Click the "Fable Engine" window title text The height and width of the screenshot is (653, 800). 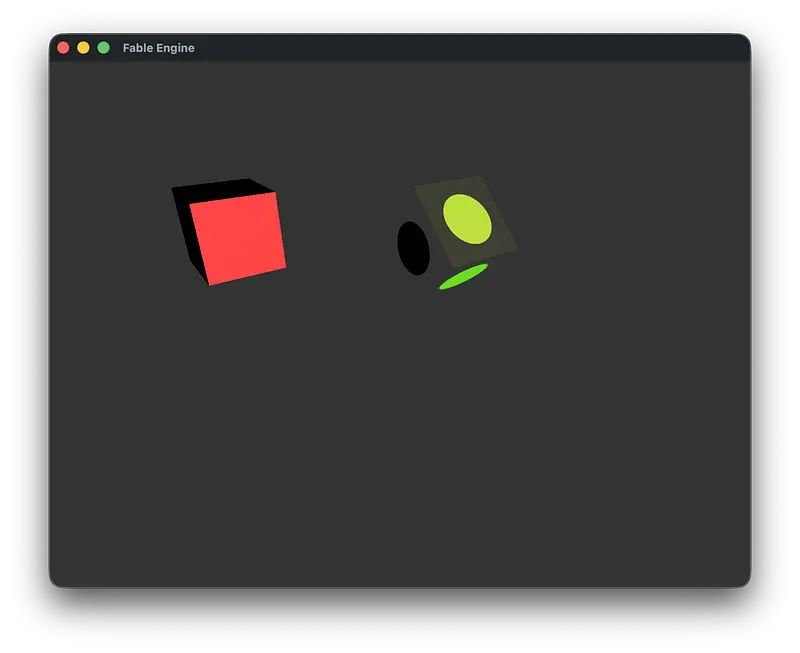coord(158,48)
